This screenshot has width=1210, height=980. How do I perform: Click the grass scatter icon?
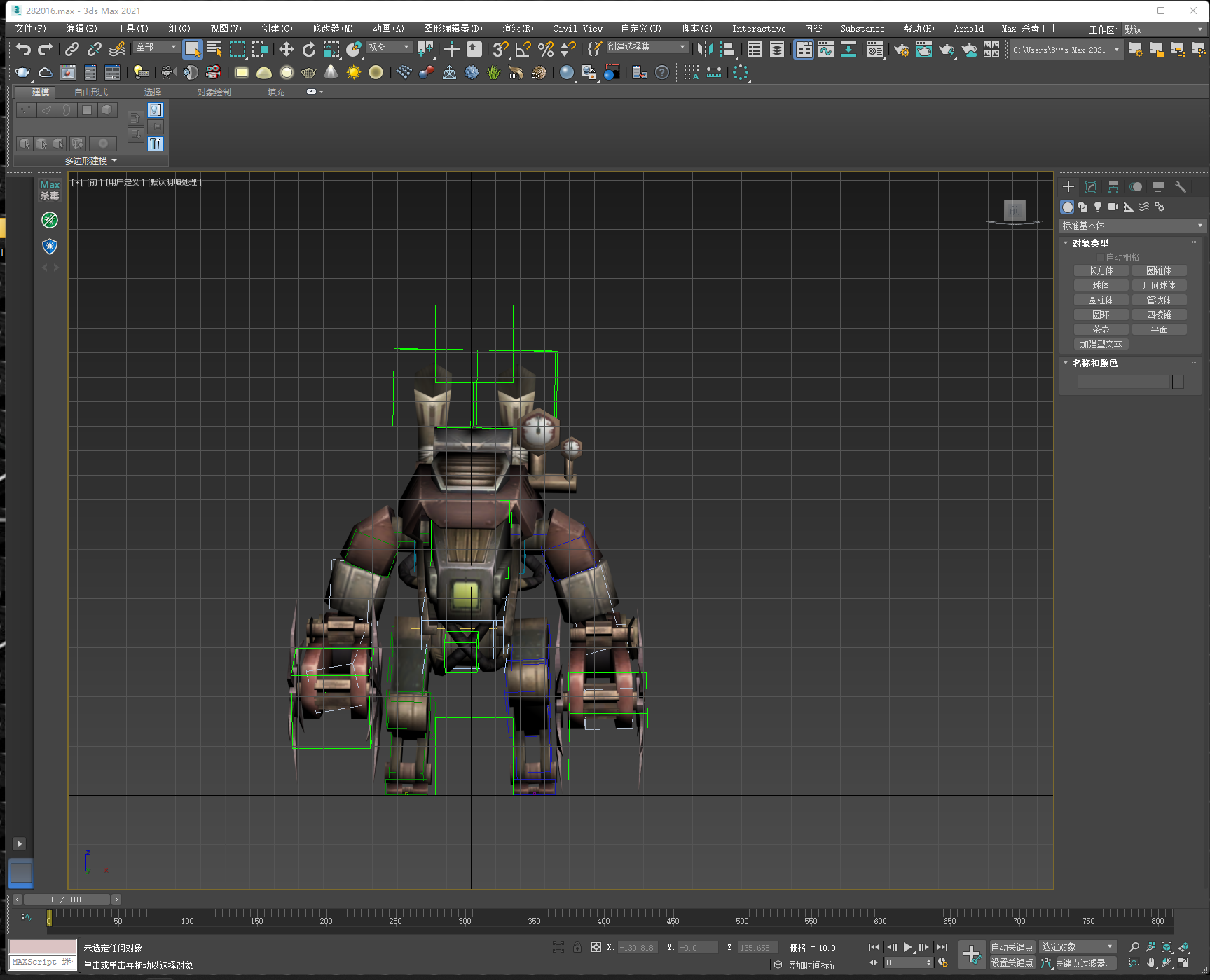coord(493,72)
